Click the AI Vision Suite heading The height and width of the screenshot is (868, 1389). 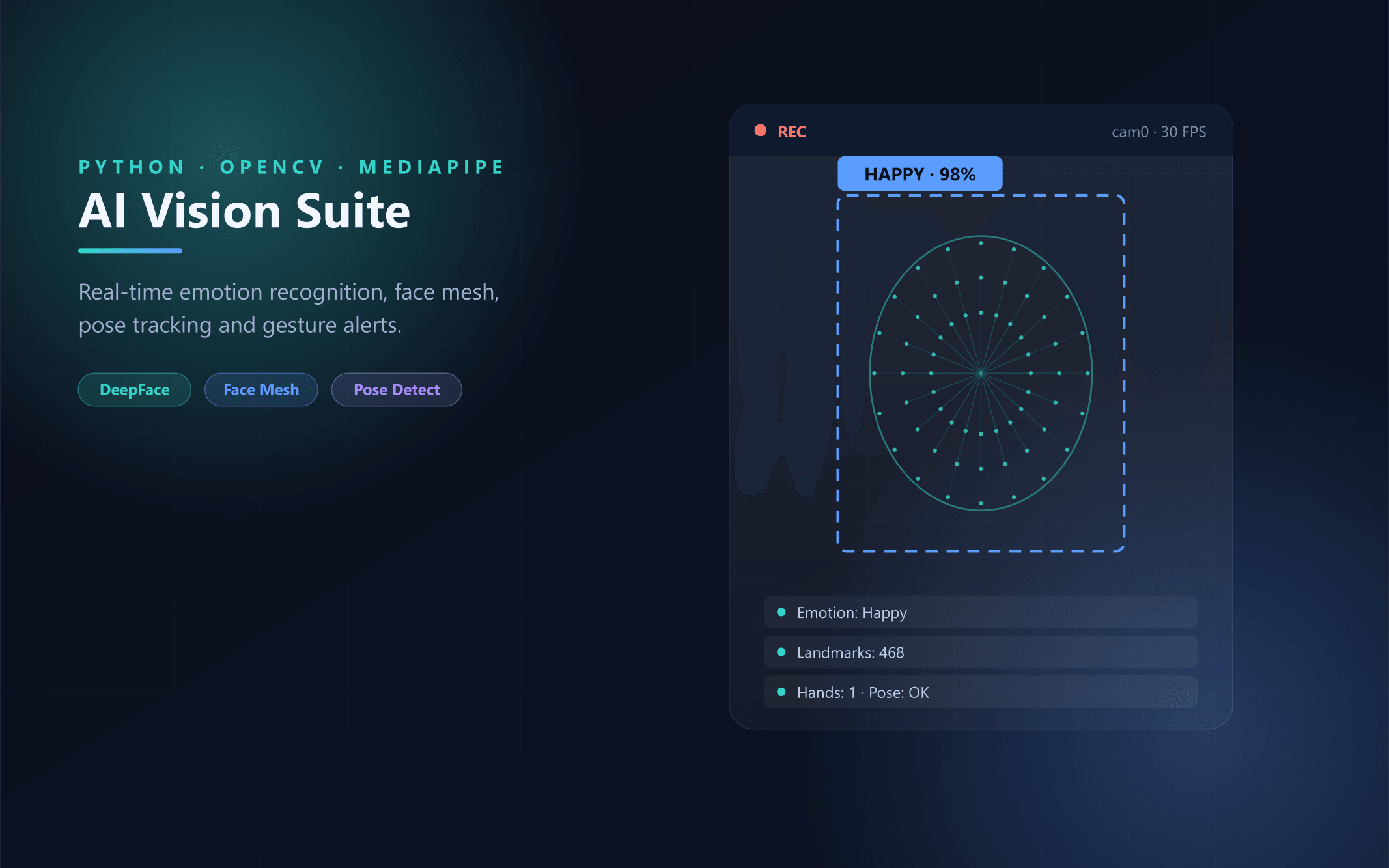coord(244,211)
